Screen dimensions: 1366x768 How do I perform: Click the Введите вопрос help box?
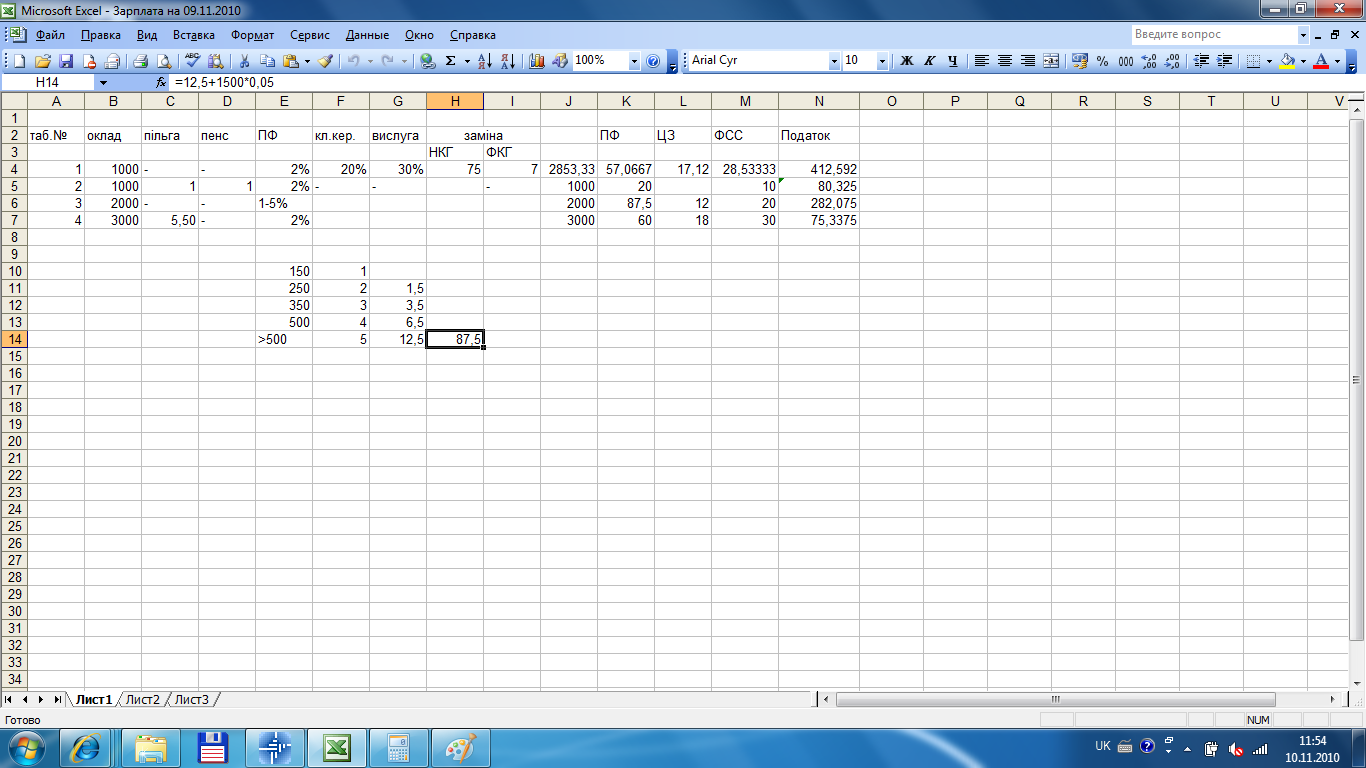point(1214,35)
